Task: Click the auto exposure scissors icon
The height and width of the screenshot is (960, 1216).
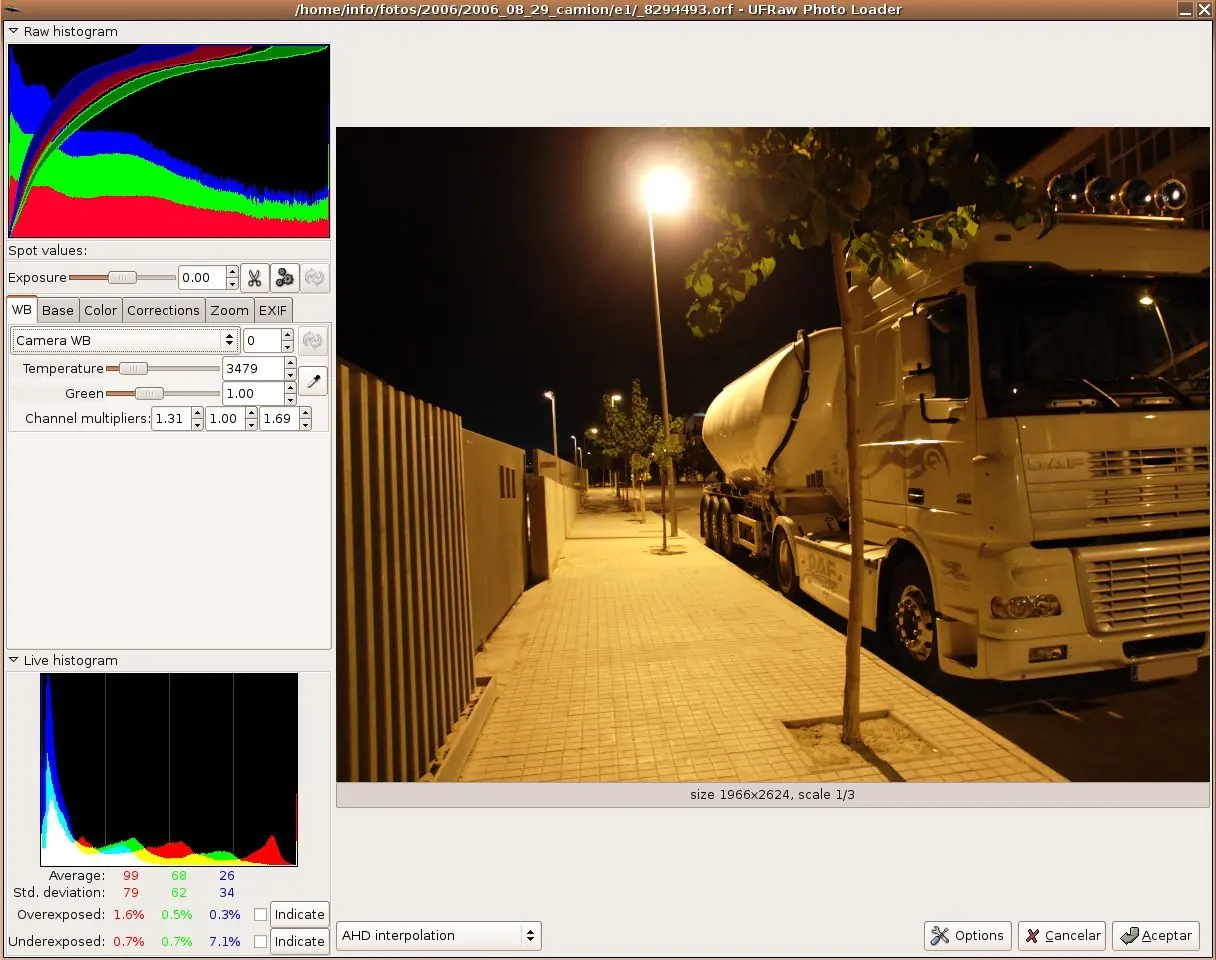Action: click(x=255, y=278)
